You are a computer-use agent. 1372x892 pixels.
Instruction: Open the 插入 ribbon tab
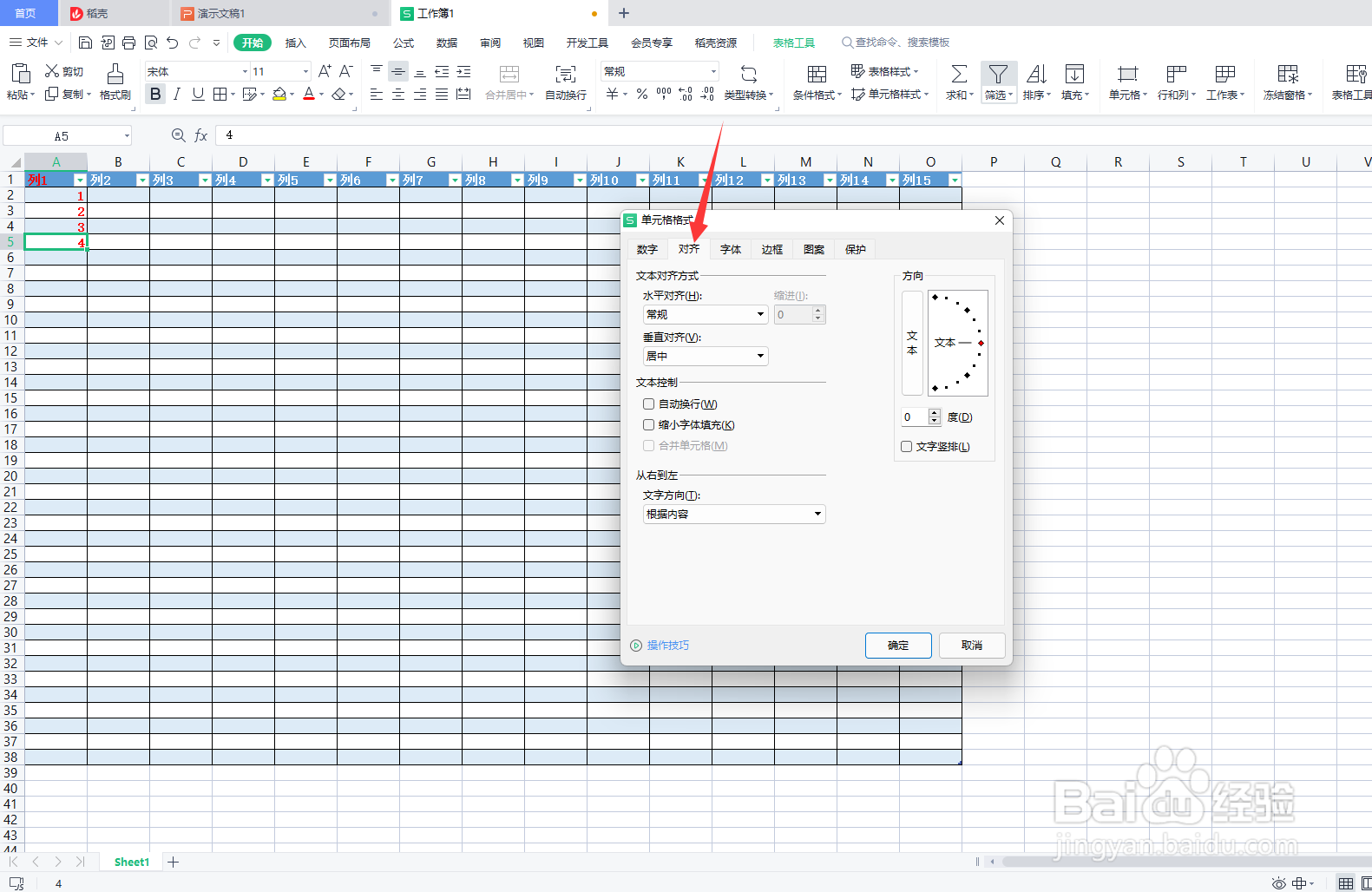(296, 43)
